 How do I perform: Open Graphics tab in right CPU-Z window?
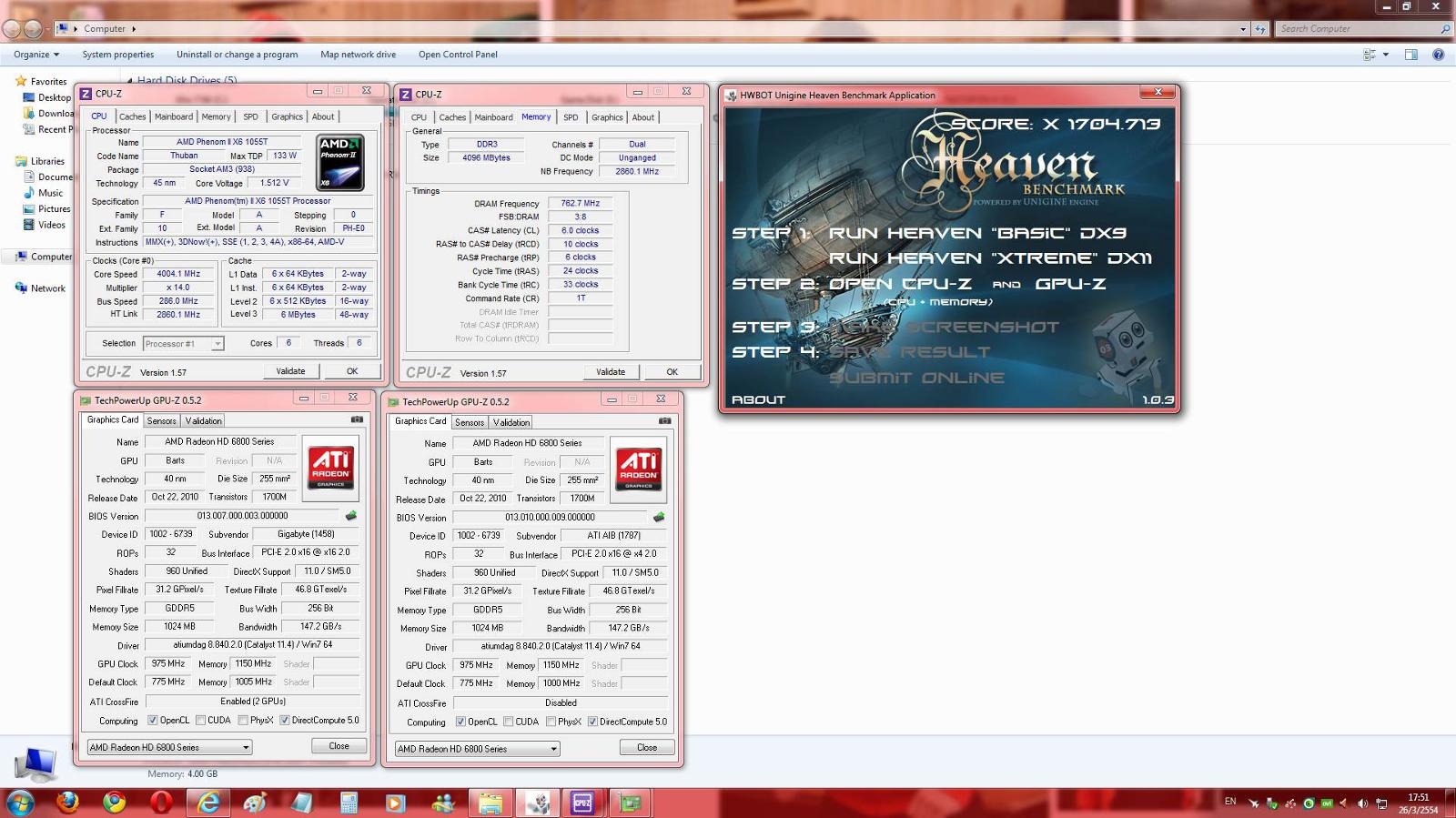pyautogui.click(x=607, y=117)
